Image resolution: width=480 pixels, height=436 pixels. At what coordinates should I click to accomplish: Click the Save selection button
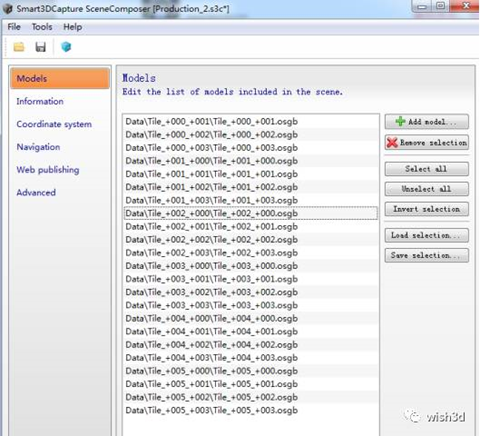point(427,255)
